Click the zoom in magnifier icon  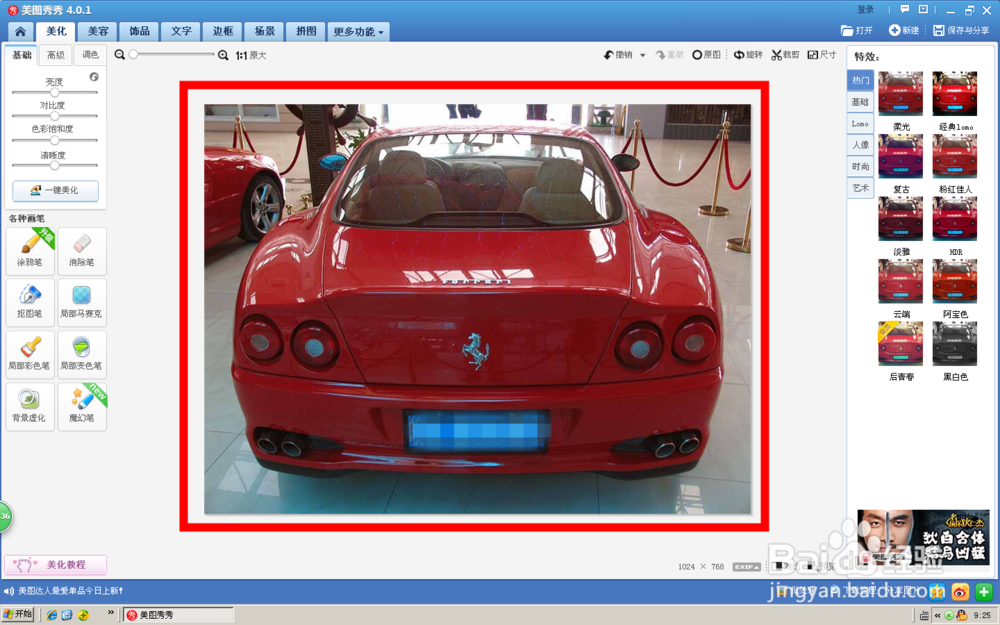(x=223, y=55)
